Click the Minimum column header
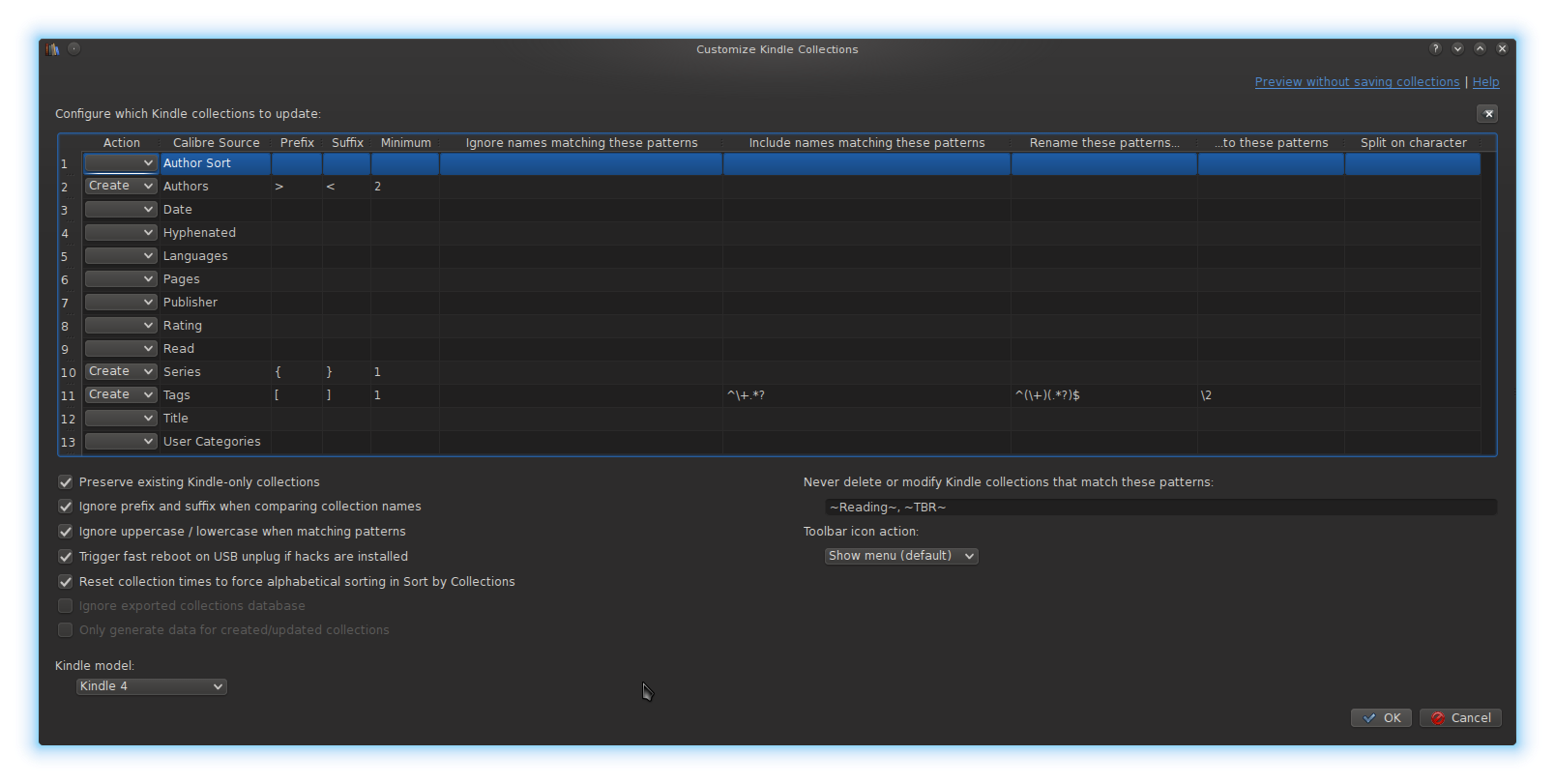The width and height of the screenshot is (1555, 784). pyautogui.click(x=406, y=143)
